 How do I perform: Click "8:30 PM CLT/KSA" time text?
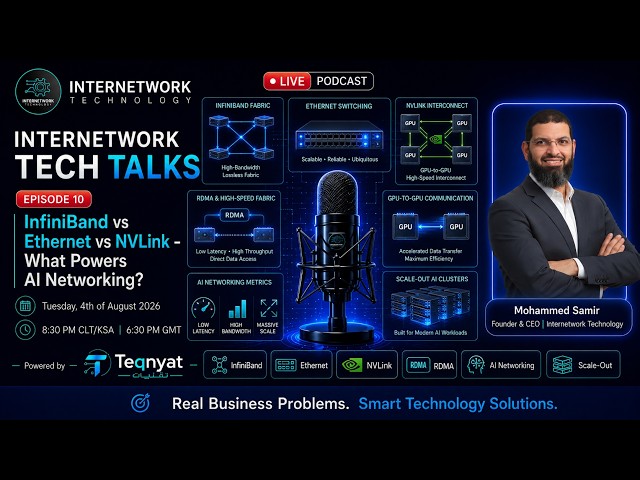click(x=78, y=330)
